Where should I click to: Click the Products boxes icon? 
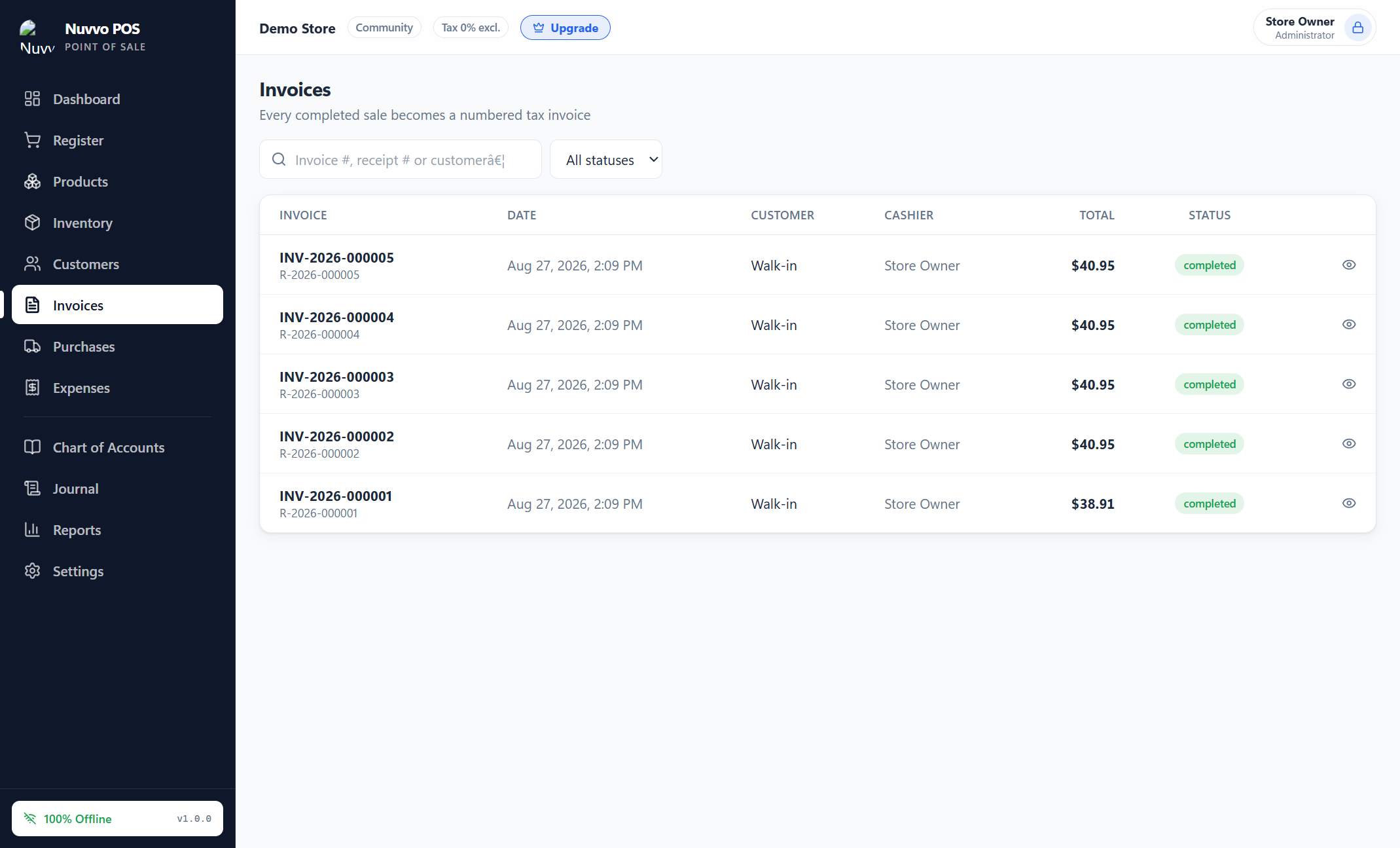[x=32, y=181]
